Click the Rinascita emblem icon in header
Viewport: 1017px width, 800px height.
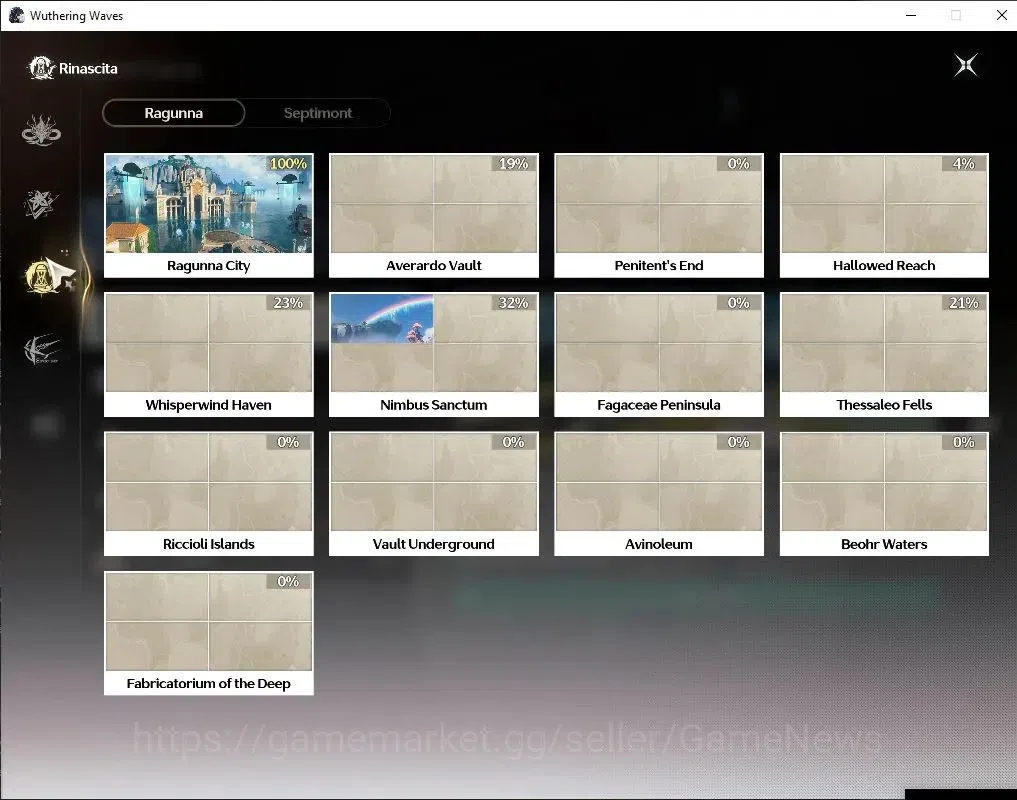click(42, 68)
